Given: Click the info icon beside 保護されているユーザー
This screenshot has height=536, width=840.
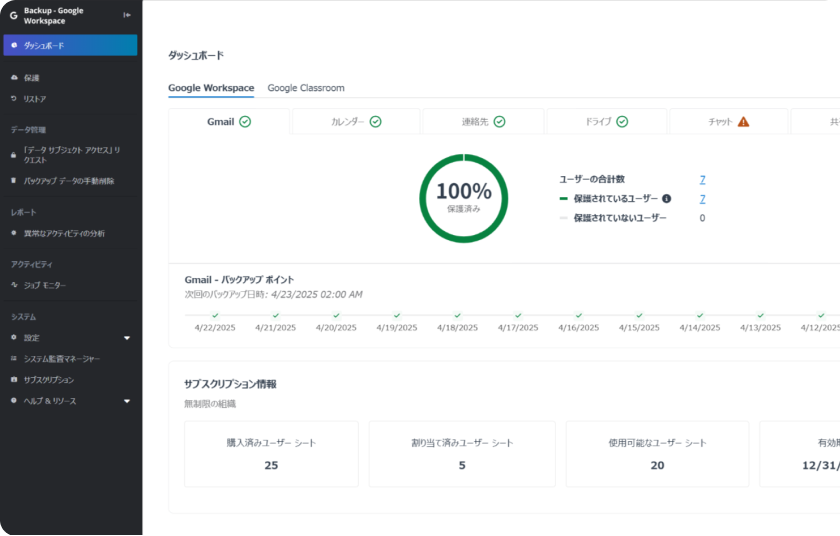Looking at the screenshot, I should click(x=666, y=199).
